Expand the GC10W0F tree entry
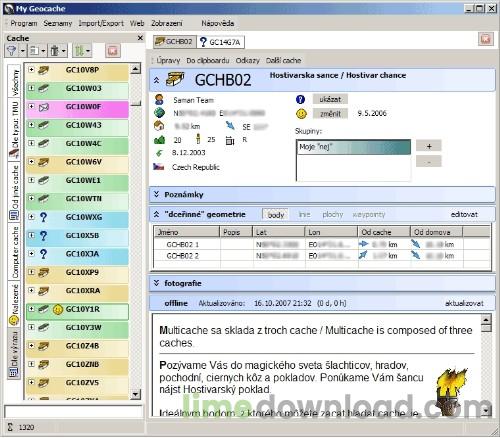500x438 pixels. click(31, 106)
